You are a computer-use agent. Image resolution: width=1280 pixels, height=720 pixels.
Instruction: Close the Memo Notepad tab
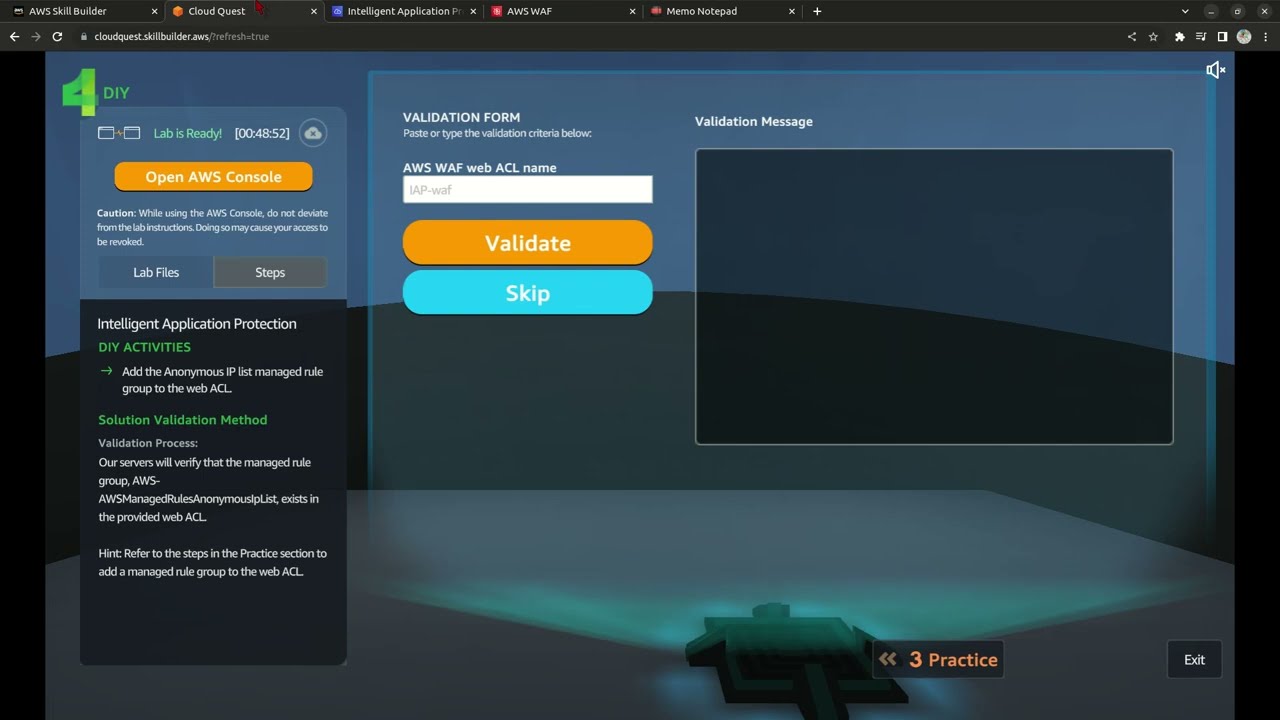click(792, 11)
